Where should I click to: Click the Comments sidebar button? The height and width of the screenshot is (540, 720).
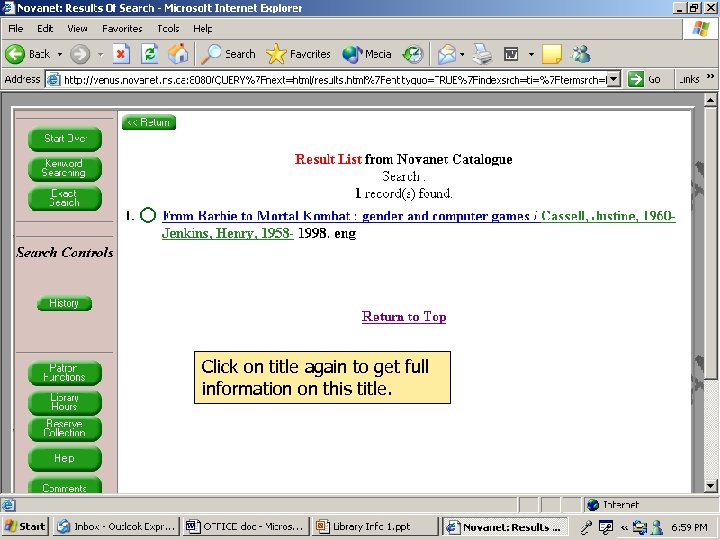tap(65, 487)
